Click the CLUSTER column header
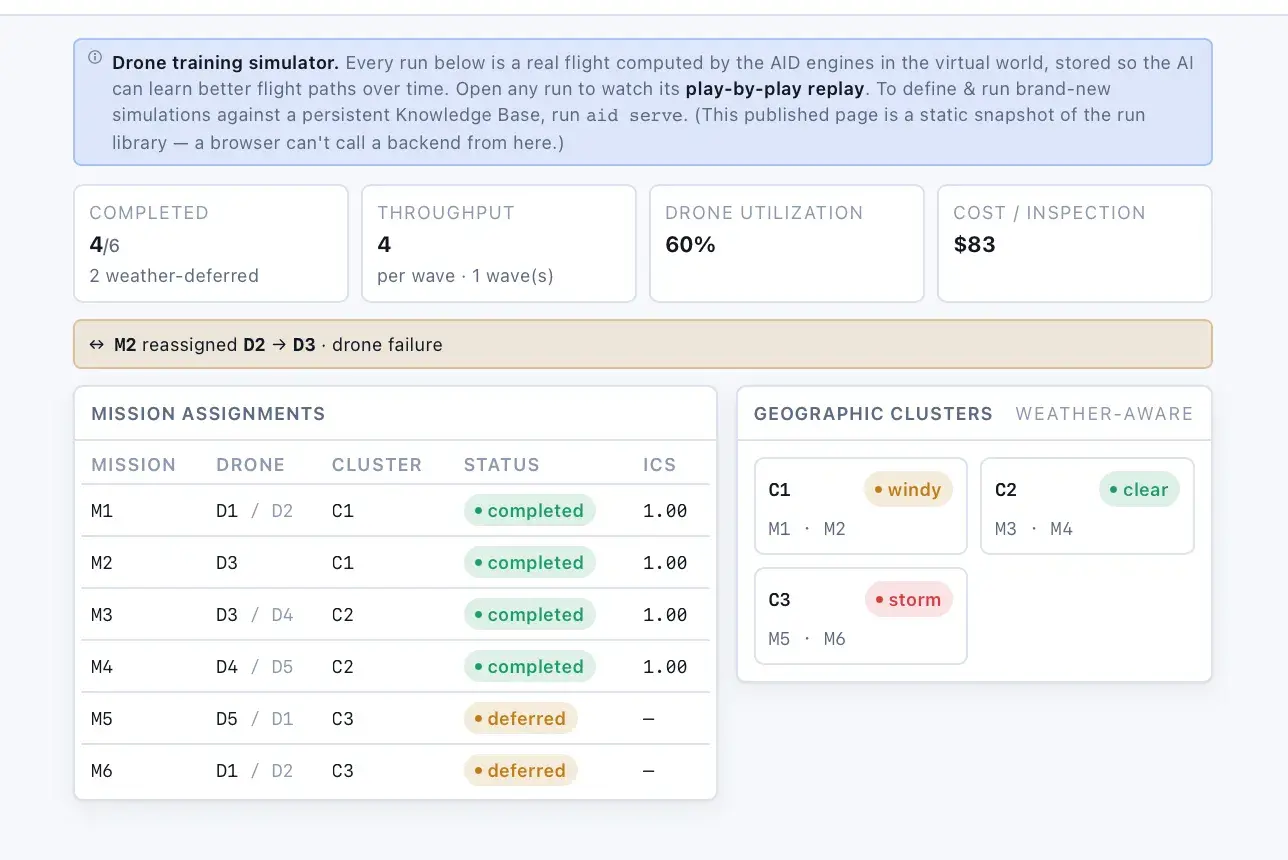 pos(377,465)
